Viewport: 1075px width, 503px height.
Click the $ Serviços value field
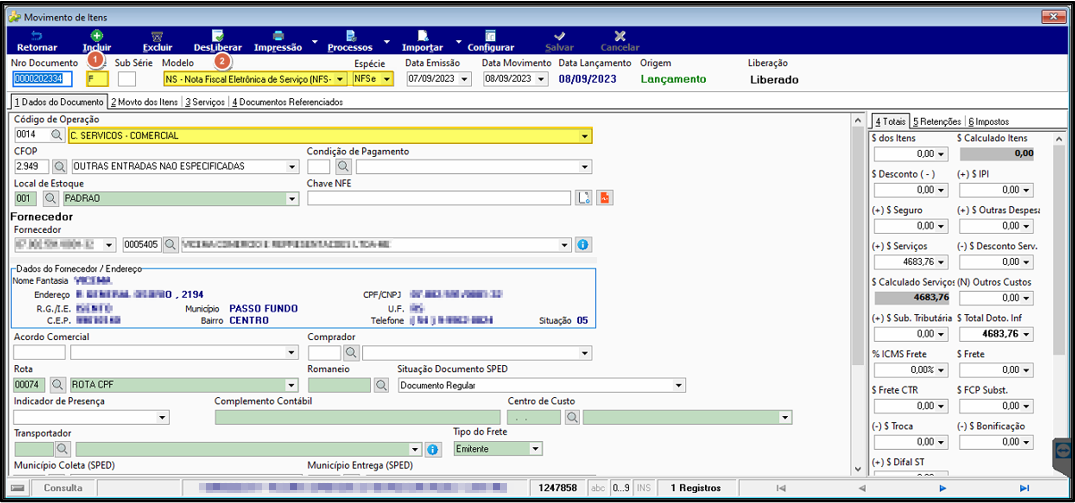(x=910, y=262)
